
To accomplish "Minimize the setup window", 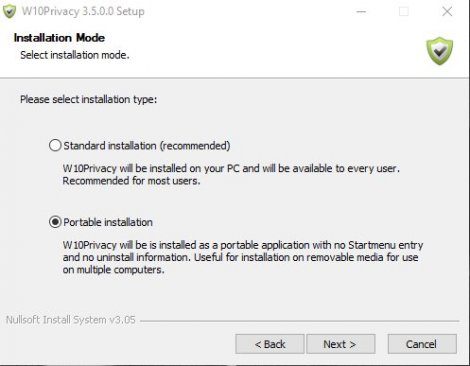I will coord(361,12).
